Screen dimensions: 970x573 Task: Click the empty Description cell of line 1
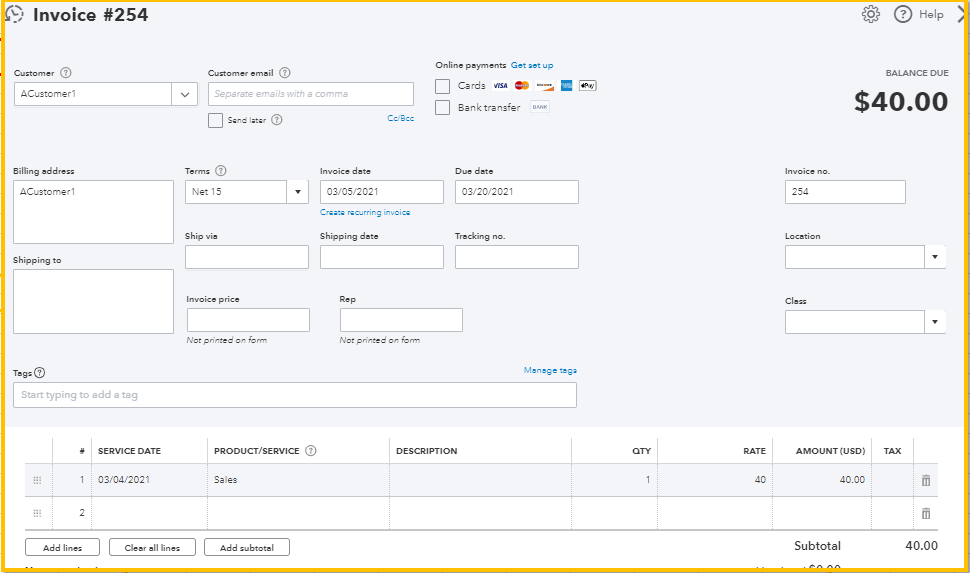[x=480, y=480]
